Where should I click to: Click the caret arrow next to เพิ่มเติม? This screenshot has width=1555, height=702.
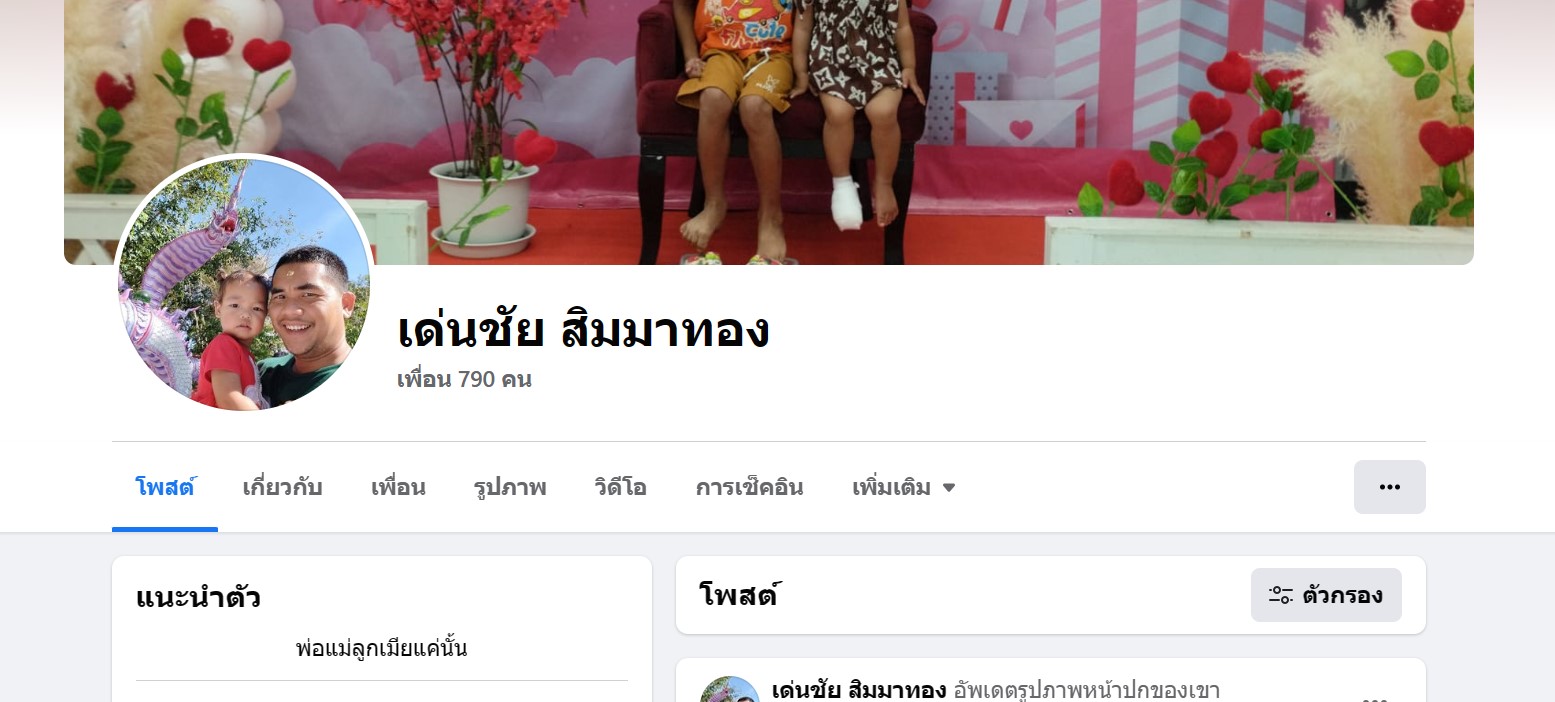[949, 488]
